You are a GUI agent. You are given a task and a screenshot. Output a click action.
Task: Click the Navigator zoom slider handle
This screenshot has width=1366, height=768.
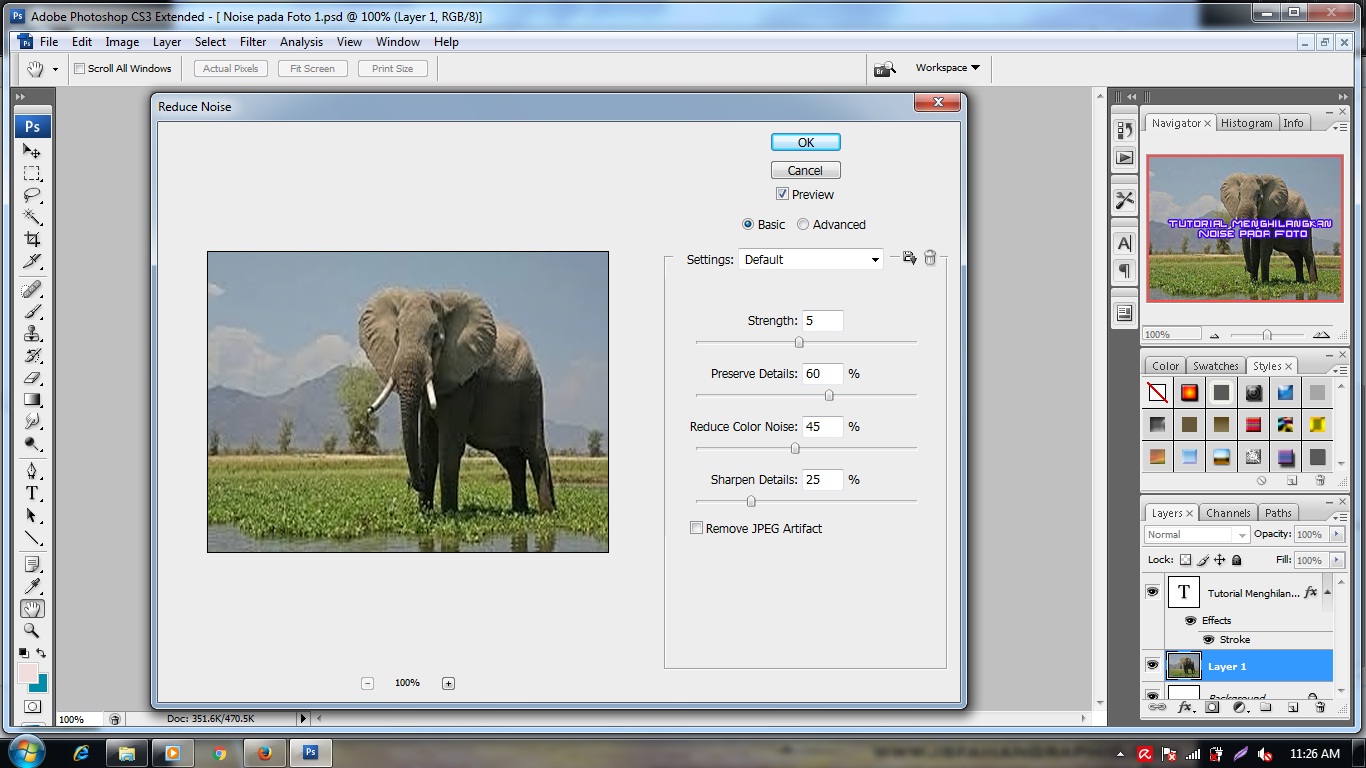point(1267,335)
